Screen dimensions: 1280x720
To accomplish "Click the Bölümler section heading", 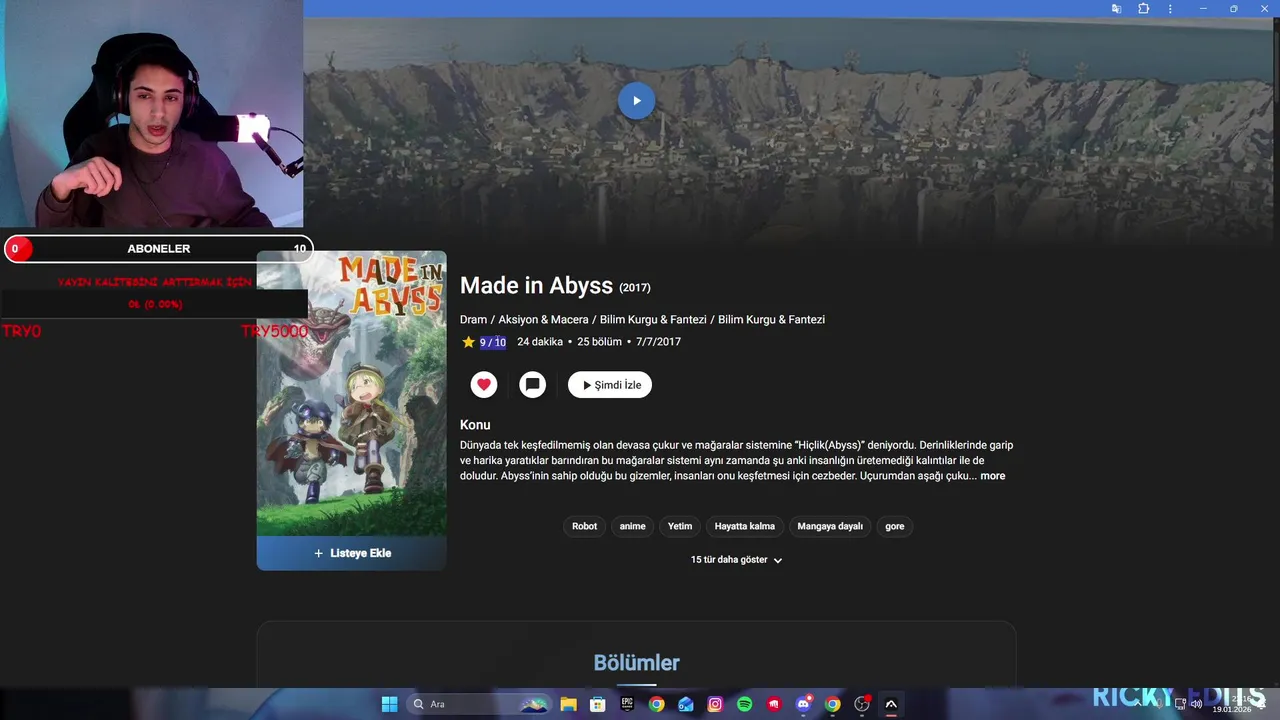I will point(636,663).
